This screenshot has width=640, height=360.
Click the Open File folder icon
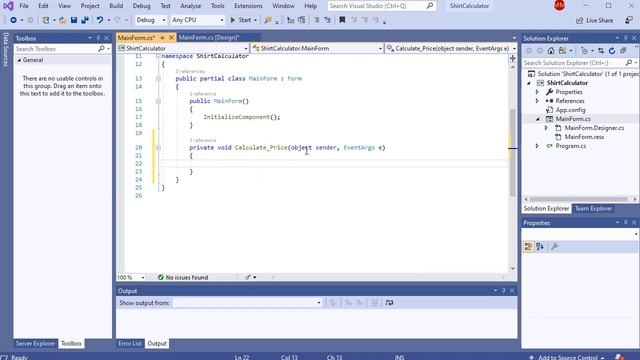[62, 20]
